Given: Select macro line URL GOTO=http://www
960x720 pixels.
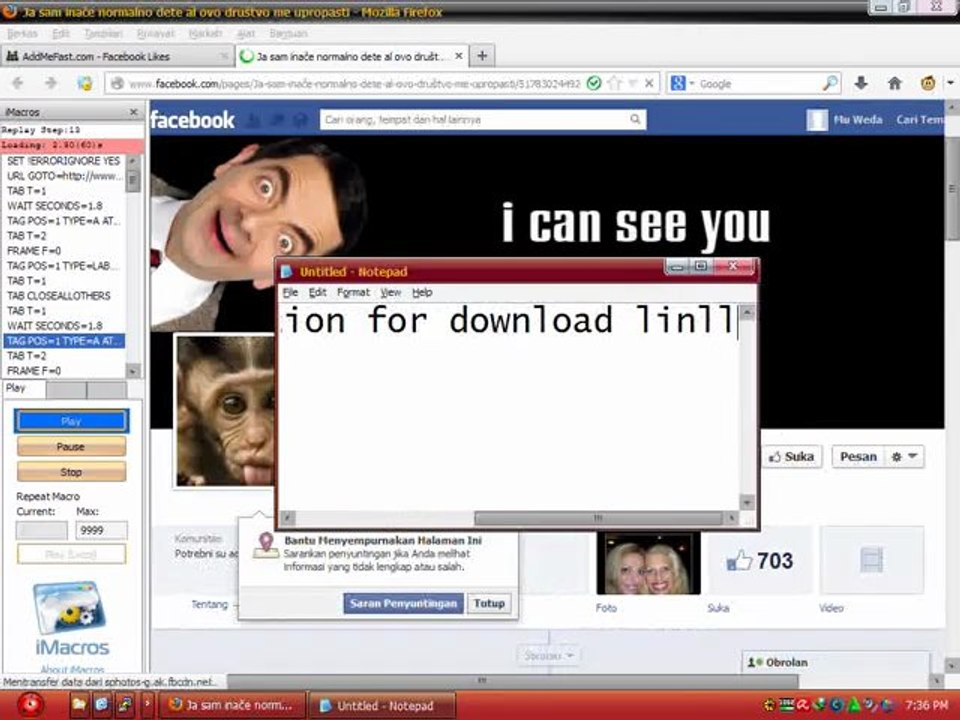Looking at the screenshot, I should click(x=64, y=176).
